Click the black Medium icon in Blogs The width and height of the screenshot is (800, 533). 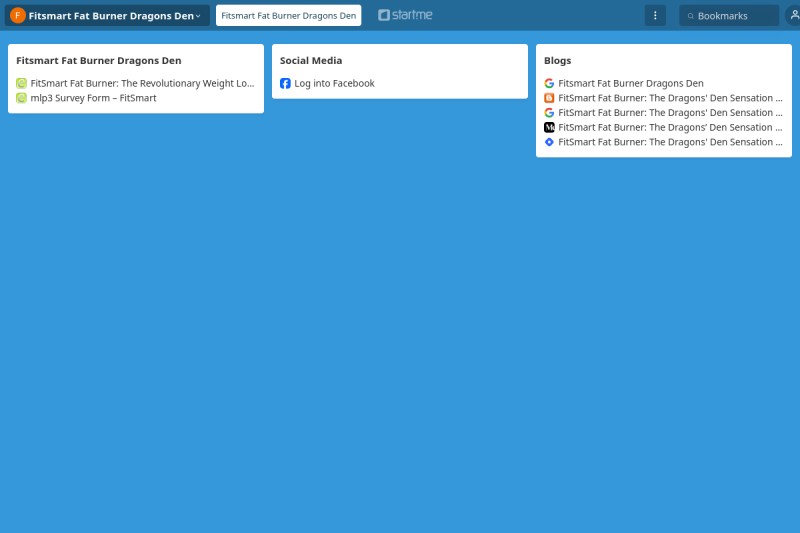(x=549, y=128)
